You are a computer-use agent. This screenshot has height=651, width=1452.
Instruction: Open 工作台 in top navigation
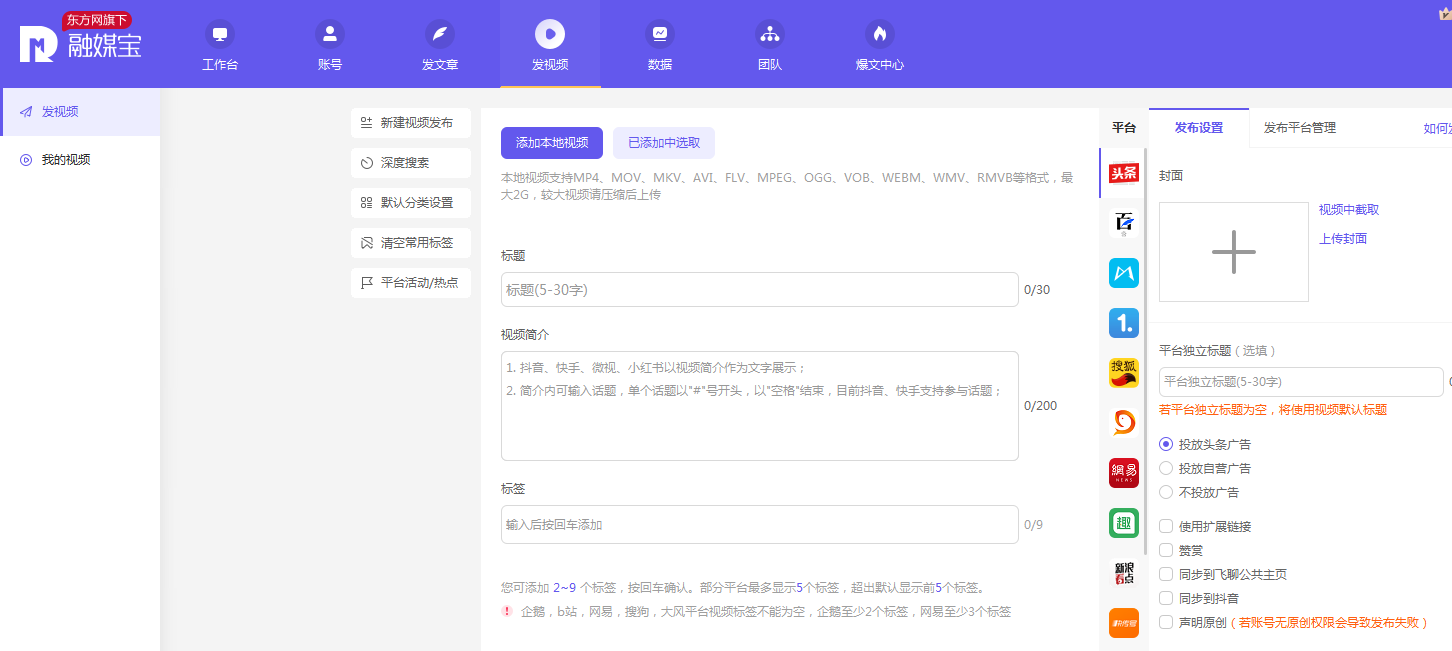(220, 46)
